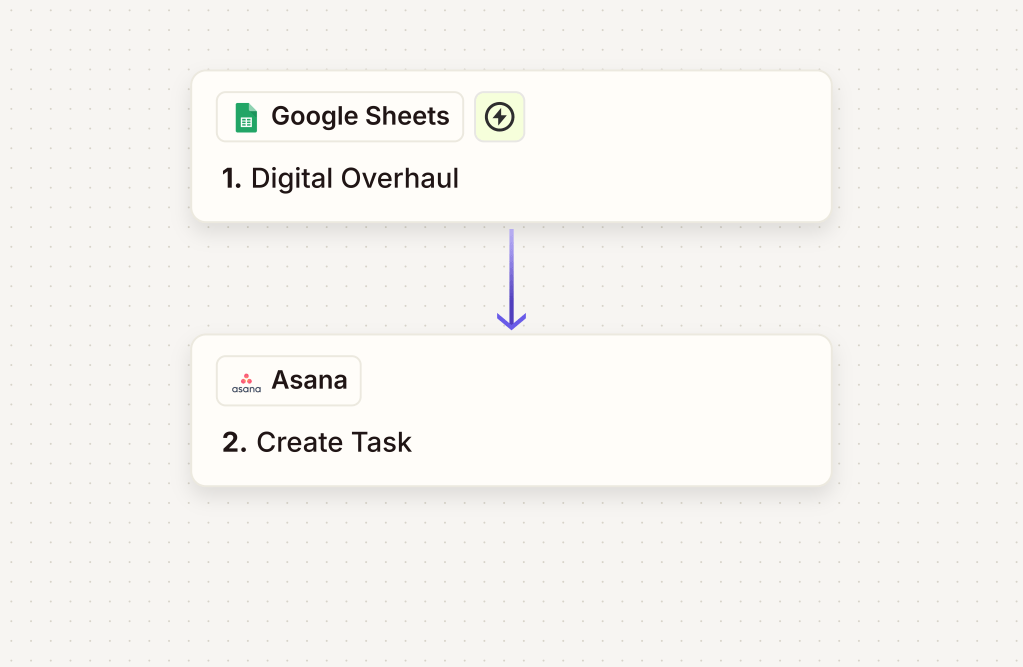The height and width of the screenshot is (667, 1023).
Task: Click the step number "2."
Action: [x=234, y=442]
